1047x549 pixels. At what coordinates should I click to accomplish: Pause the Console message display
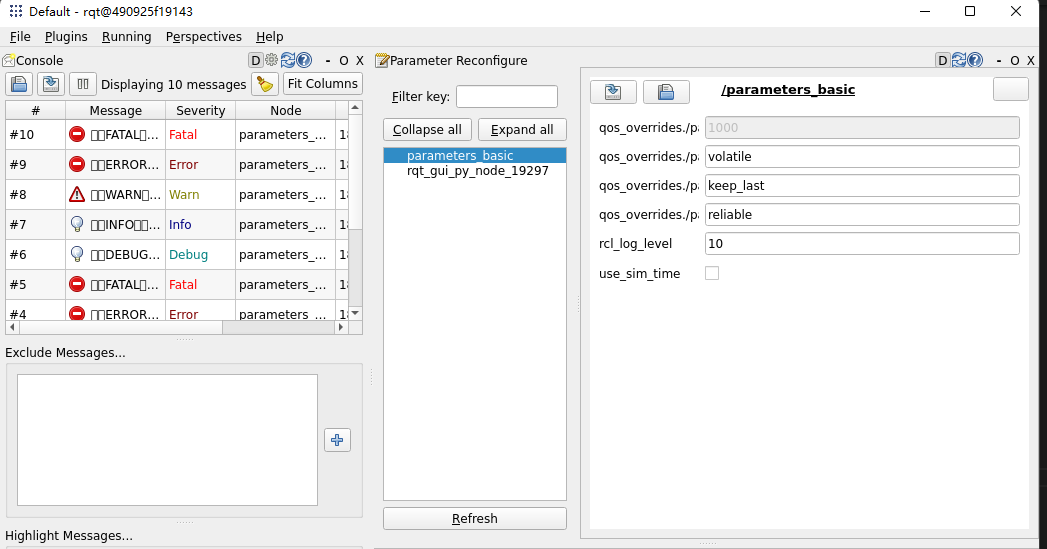coord(82,85)
